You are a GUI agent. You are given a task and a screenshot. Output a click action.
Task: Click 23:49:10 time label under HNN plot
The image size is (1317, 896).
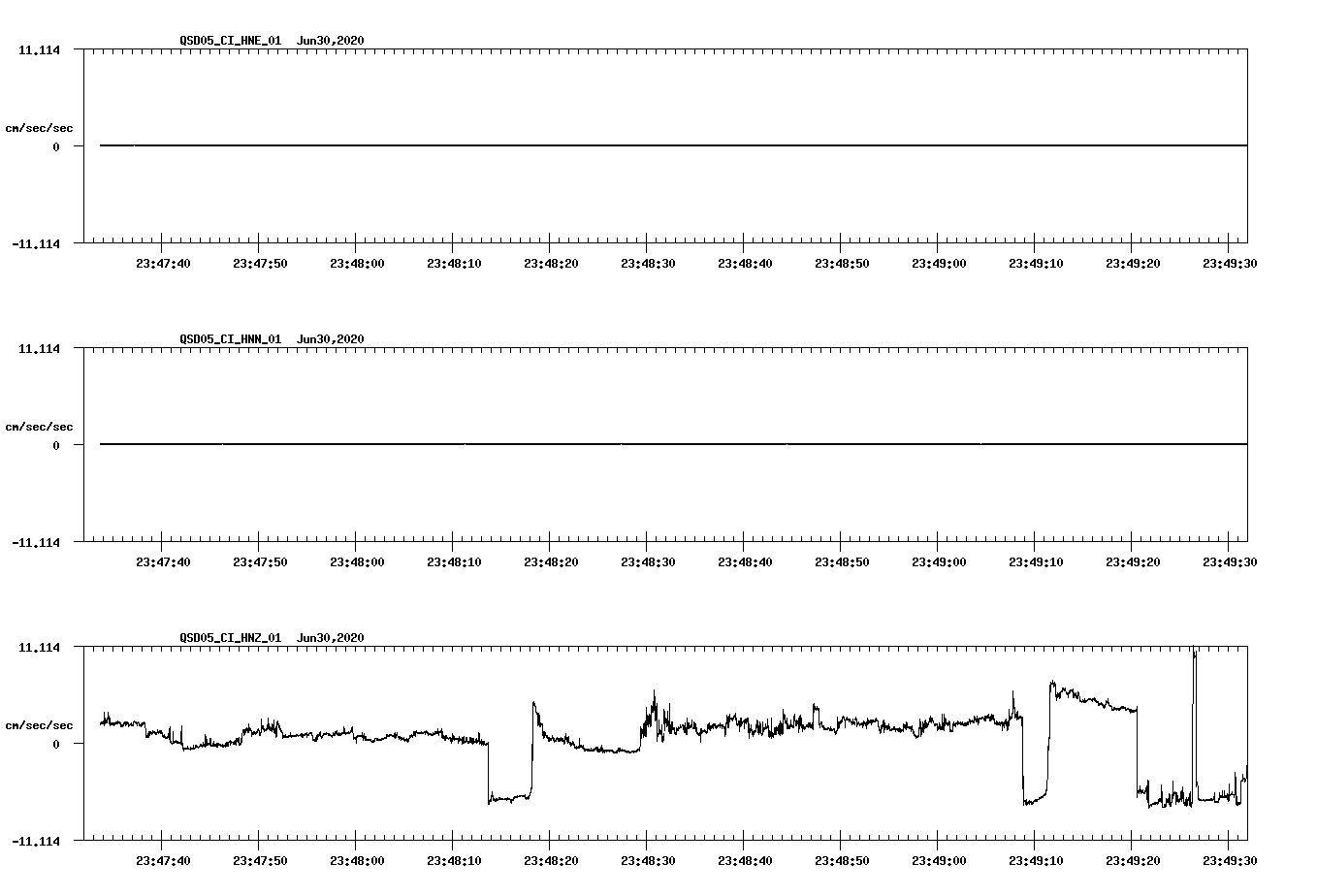coord(1036,561)
